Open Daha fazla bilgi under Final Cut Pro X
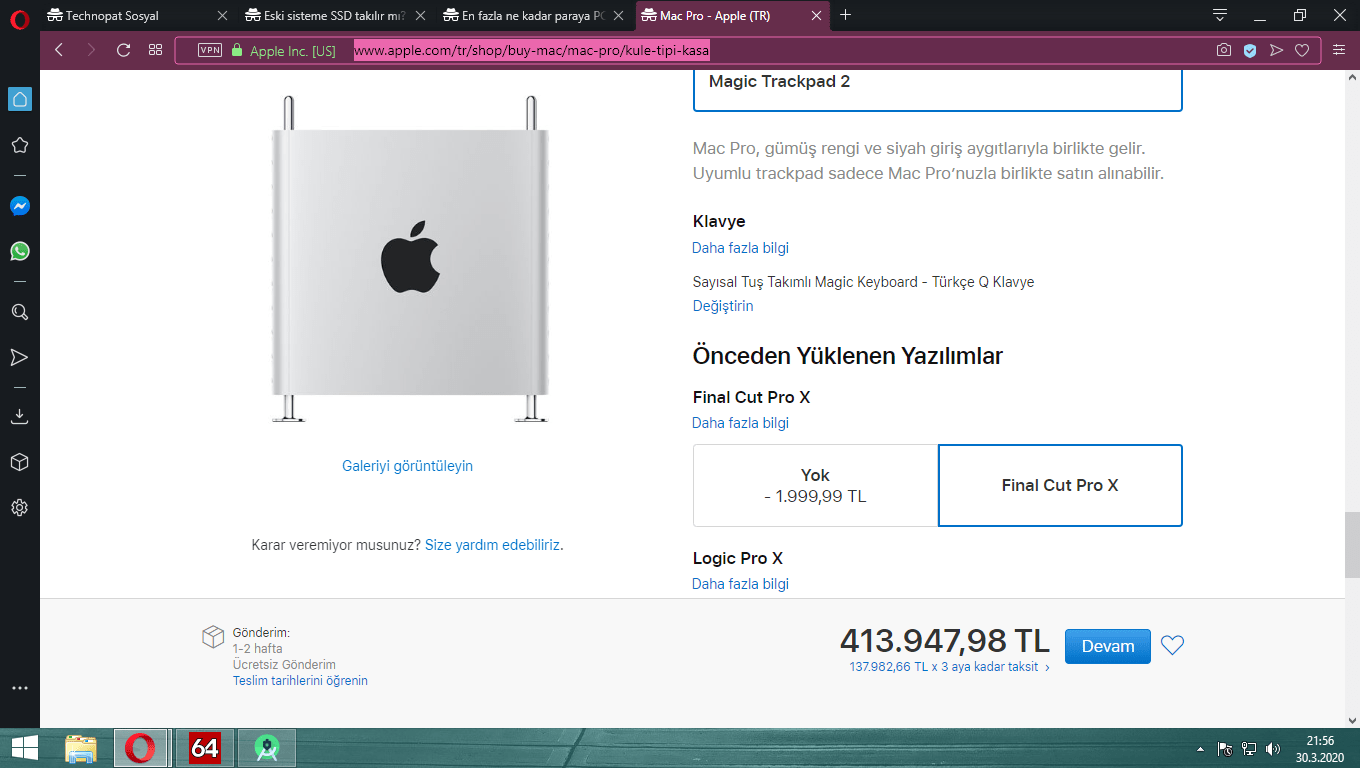Screen dimensions: 1360x768 pos(740,423)
